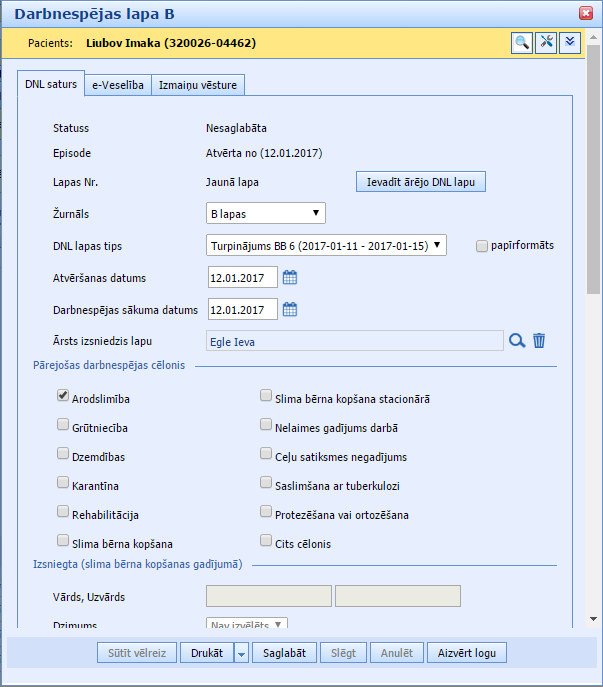Switch to the e-Veselība tab
This screenshot has width=603, height=687.
coord(118,85)
